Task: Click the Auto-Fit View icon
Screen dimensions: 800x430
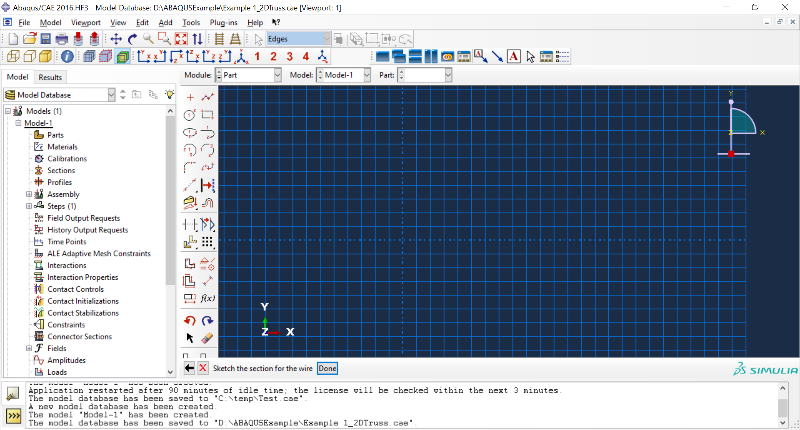Action: coord(181,39)
